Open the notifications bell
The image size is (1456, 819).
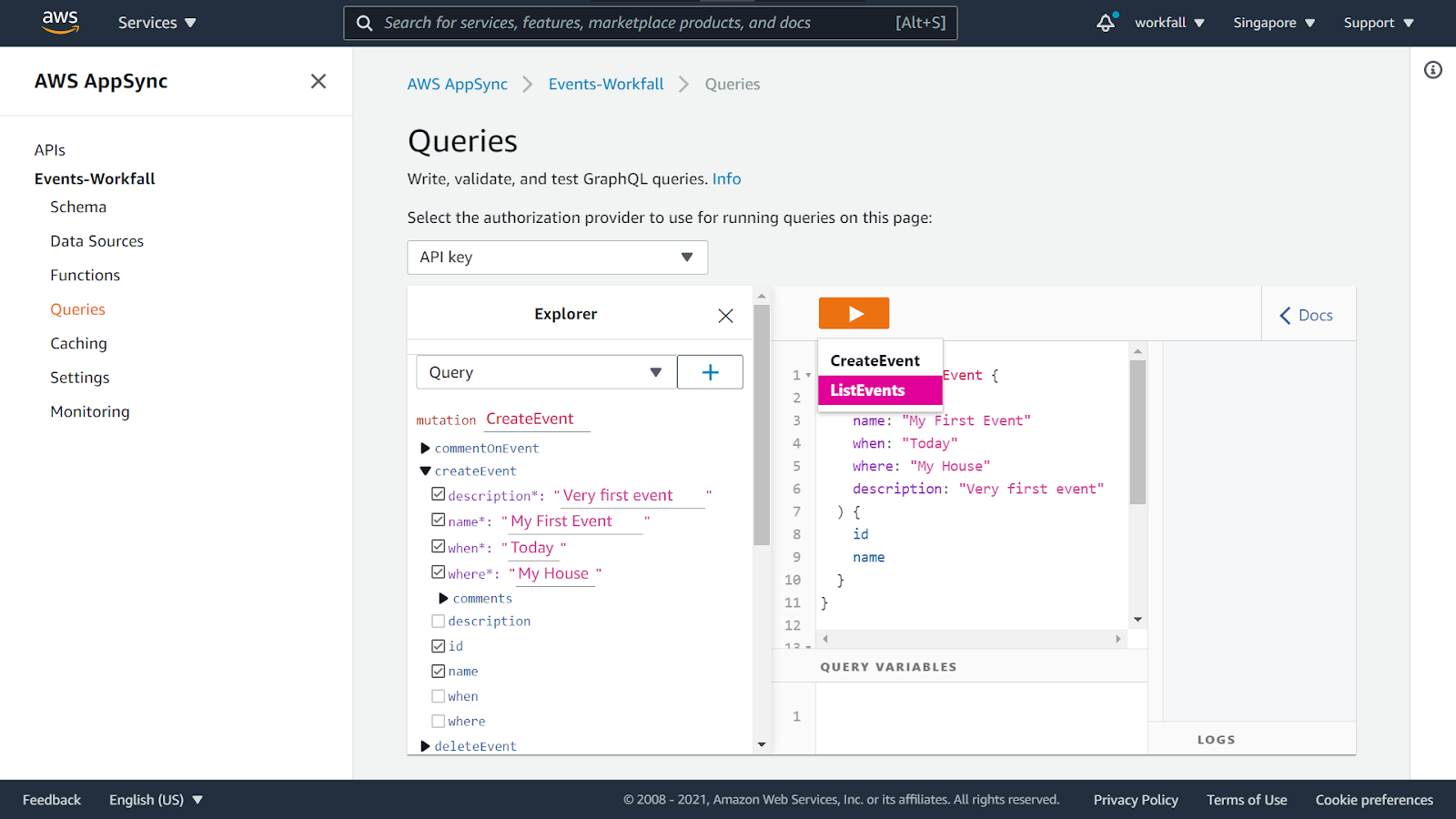(x=1106, y=23)
